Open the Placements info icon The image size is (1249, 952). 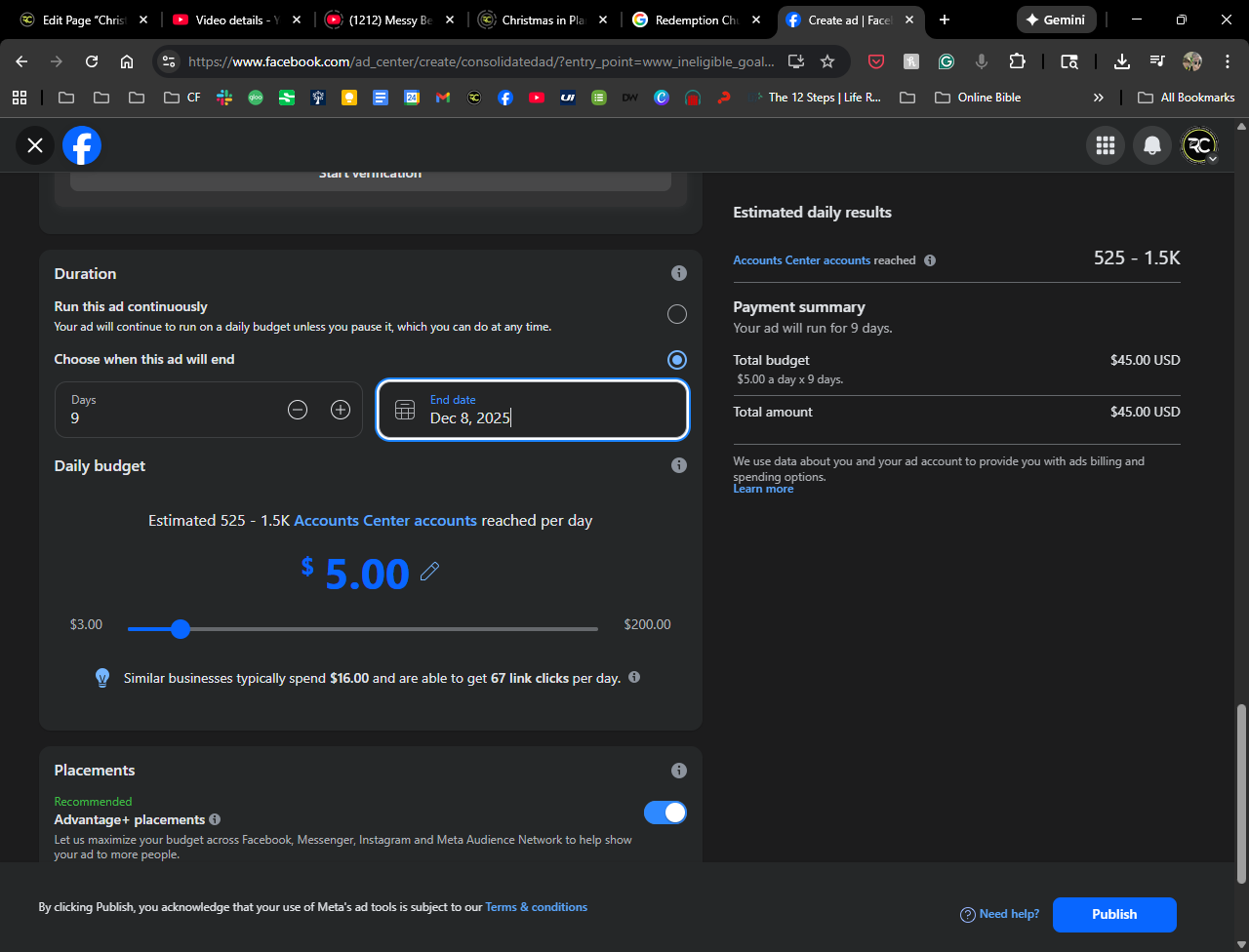(679, 771)
